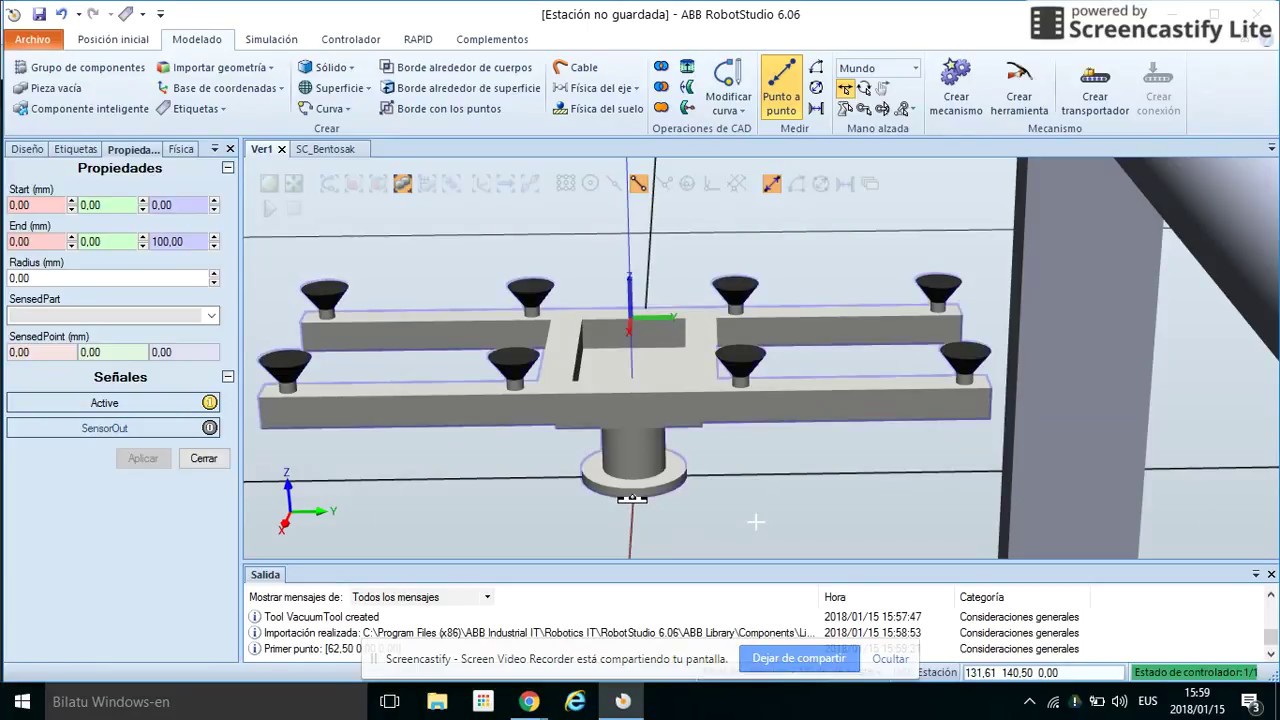Screen dimensions: 1280x720
Task: Click the Radius field spinner arrows
Action: click(214, 278)
